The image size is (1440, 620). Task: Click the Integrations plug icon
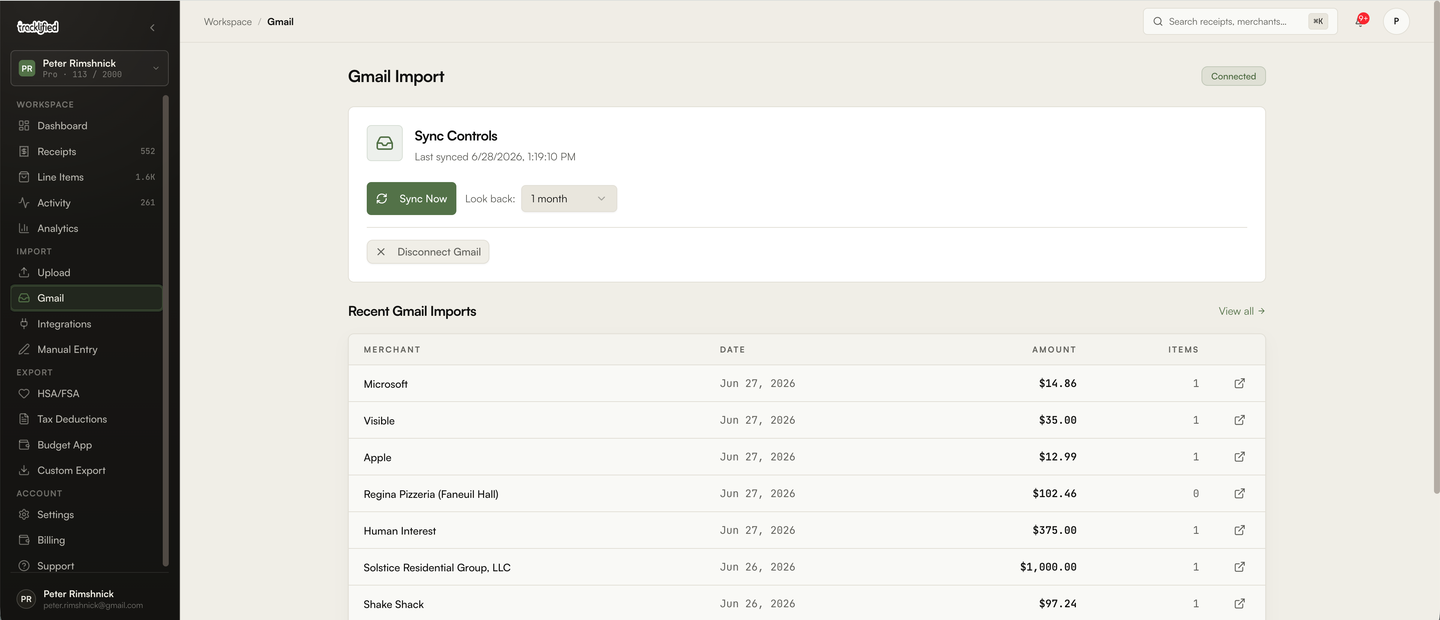point(24,324)
